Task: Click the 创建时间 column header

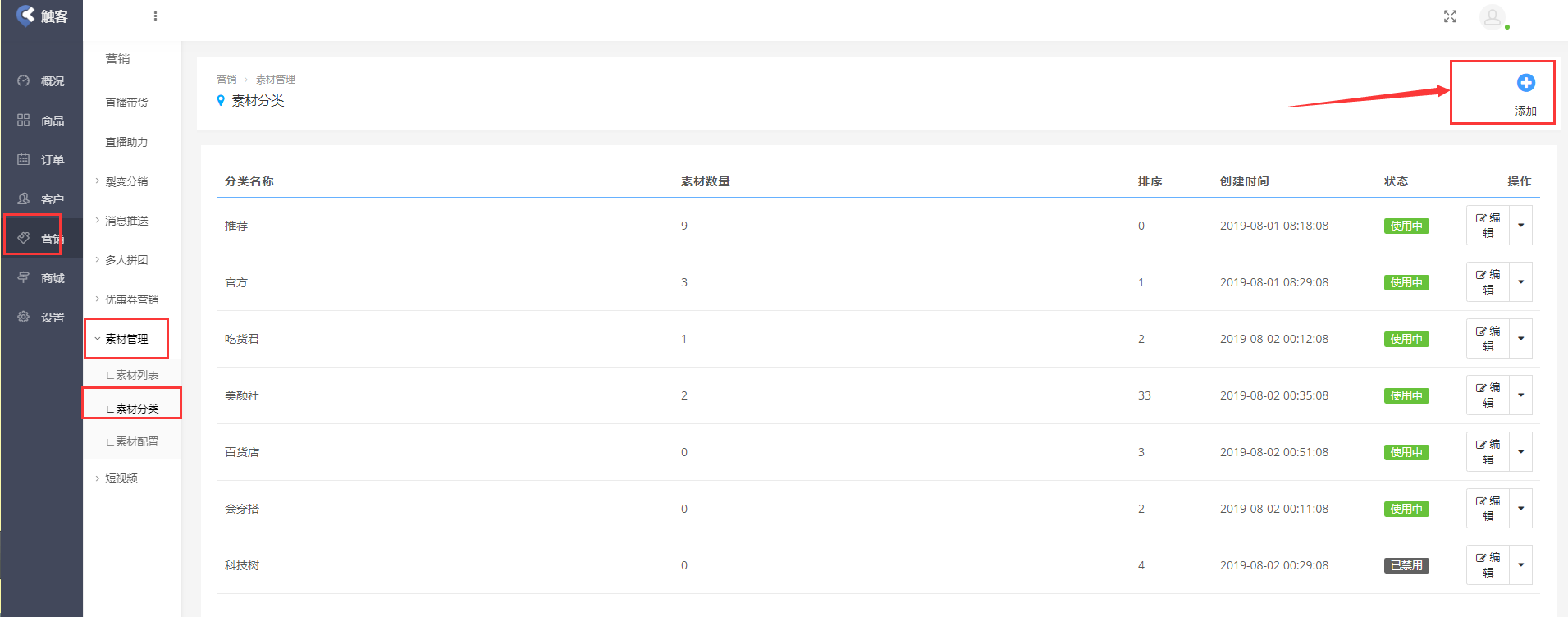Action: (1245, 181)
